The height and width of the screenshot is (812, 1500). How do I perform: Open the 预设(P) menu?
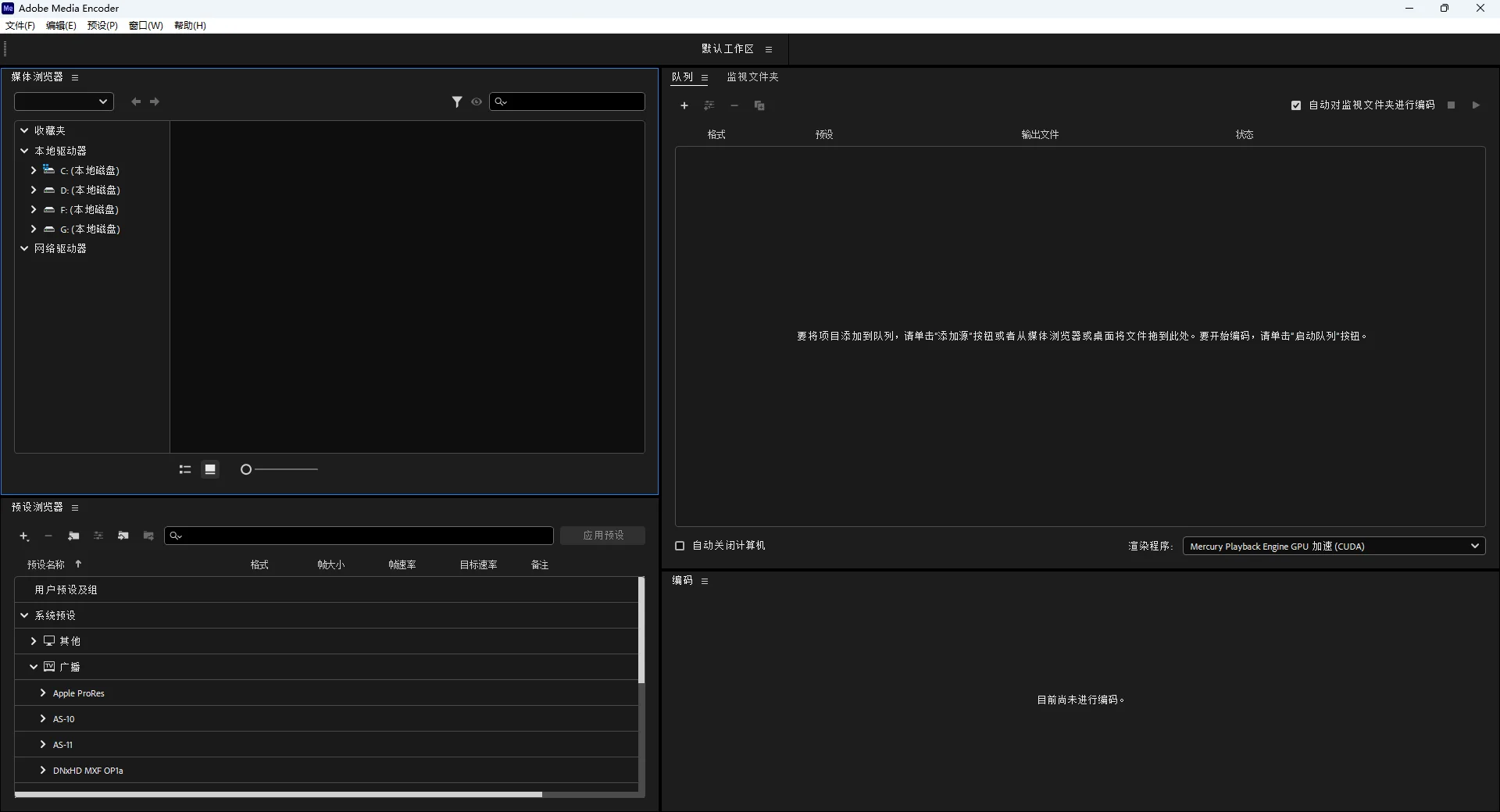(102, 26)
